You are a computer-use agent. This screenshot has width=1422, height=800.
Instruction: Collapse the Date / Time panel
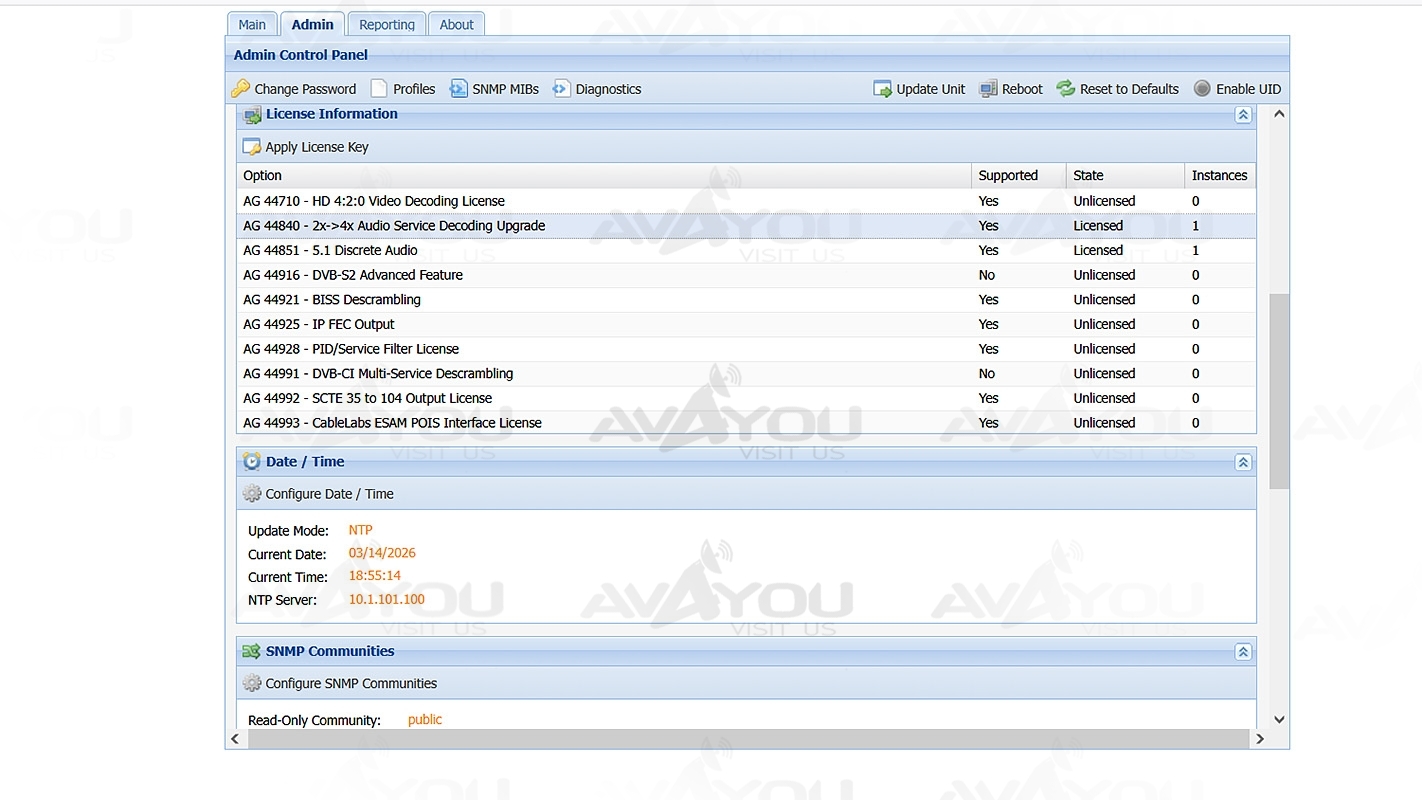pyautogui.click(x=1243, y=462)
